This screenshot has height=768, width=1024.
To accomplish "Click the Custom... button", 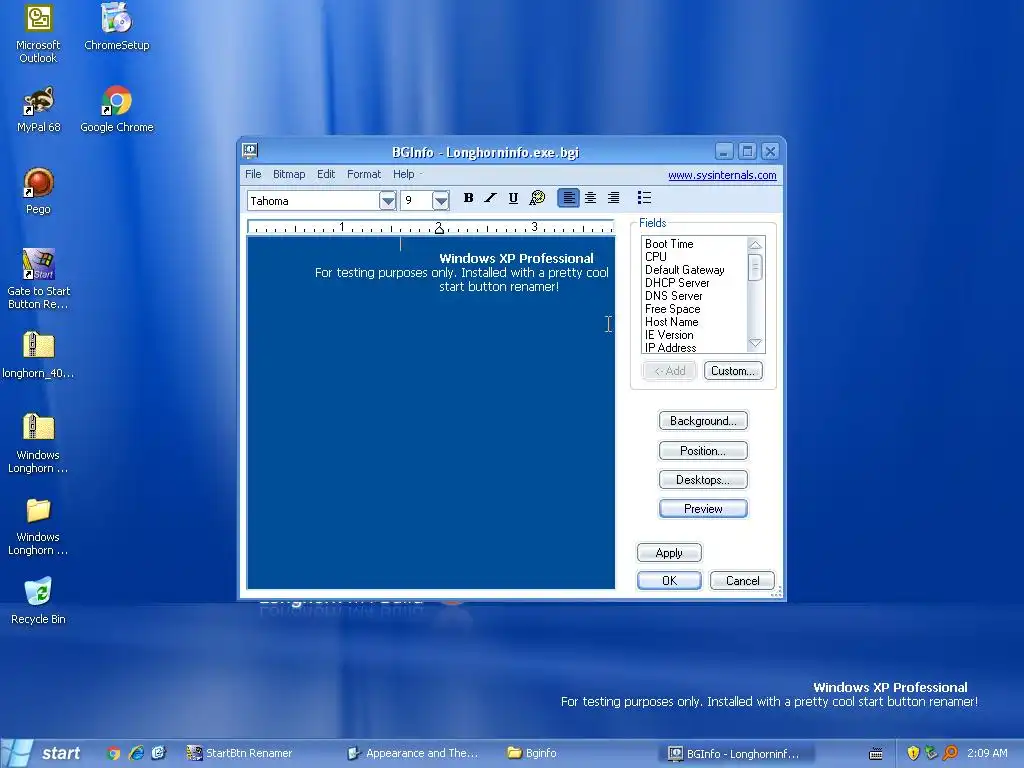I will 733,371.
